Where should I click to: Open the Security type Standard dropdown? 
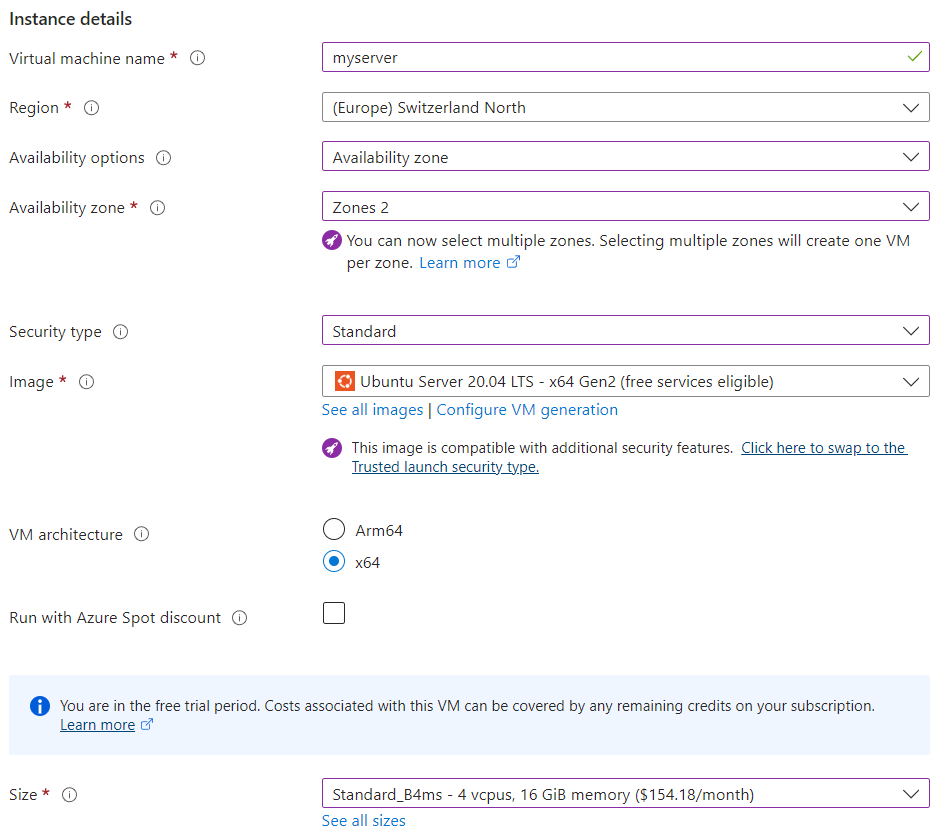pos(626,331)
